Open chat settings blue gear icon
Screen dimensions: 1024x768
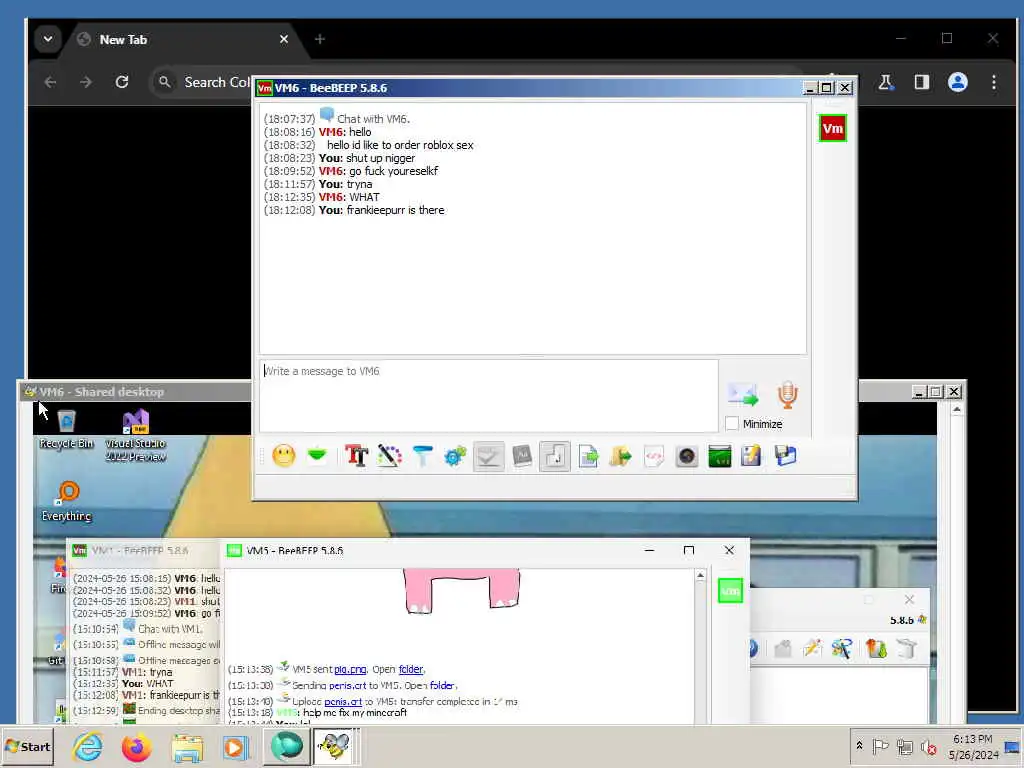455,456
